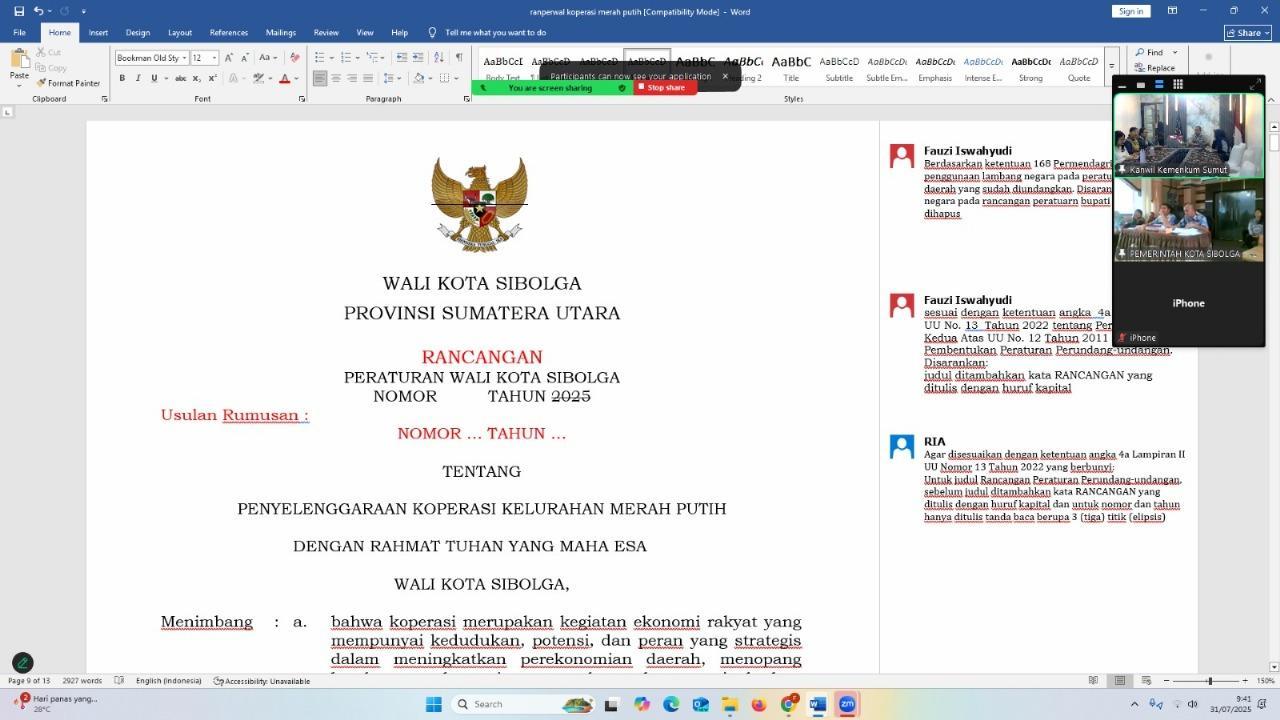Open Zoom app from taskbar
This screenshot has width=1280, height=720.
[x=846, y=704]
